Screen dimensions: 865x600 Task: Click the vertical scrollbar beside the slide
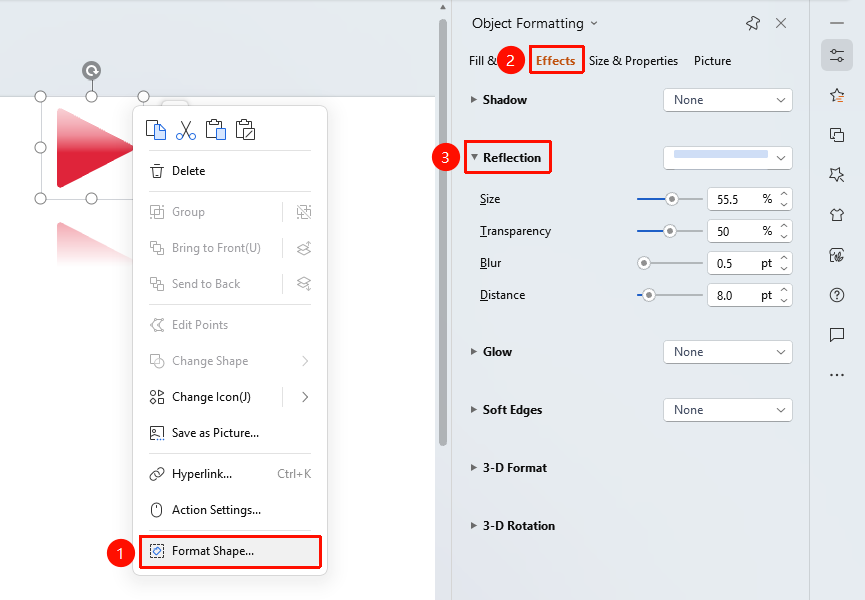(x=442, y=232)
